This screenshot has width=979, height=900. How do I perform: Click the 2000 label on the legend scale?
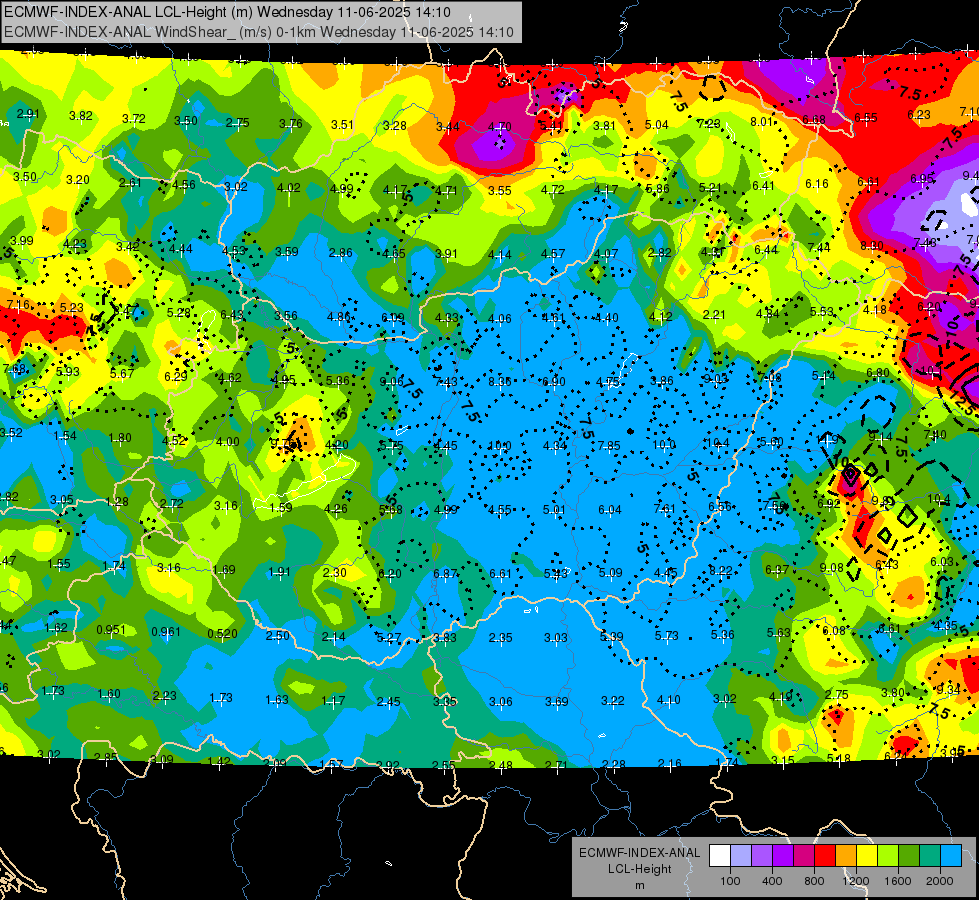click(x=940, y=881)
